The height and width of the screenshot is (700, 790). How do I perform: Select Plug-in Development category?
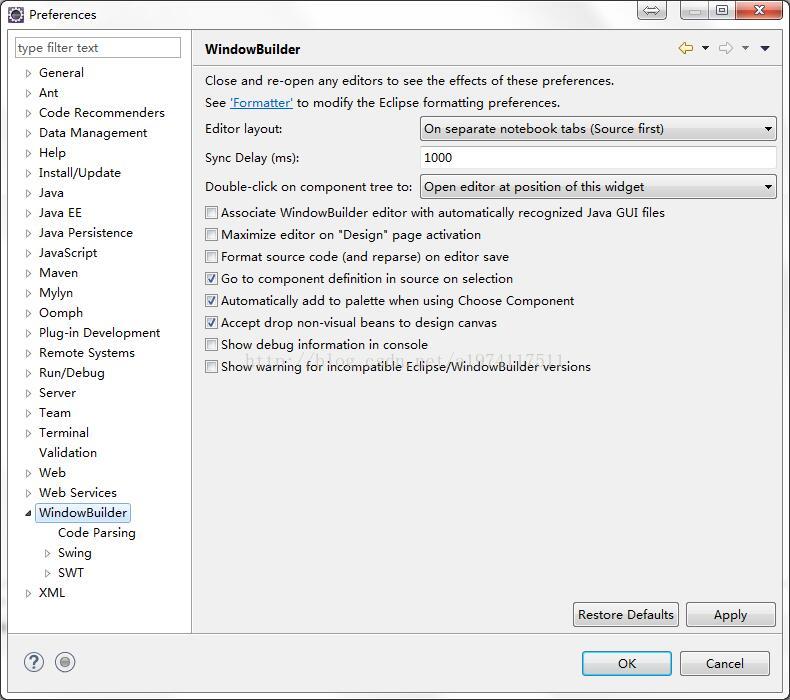(x=99, y=333)
